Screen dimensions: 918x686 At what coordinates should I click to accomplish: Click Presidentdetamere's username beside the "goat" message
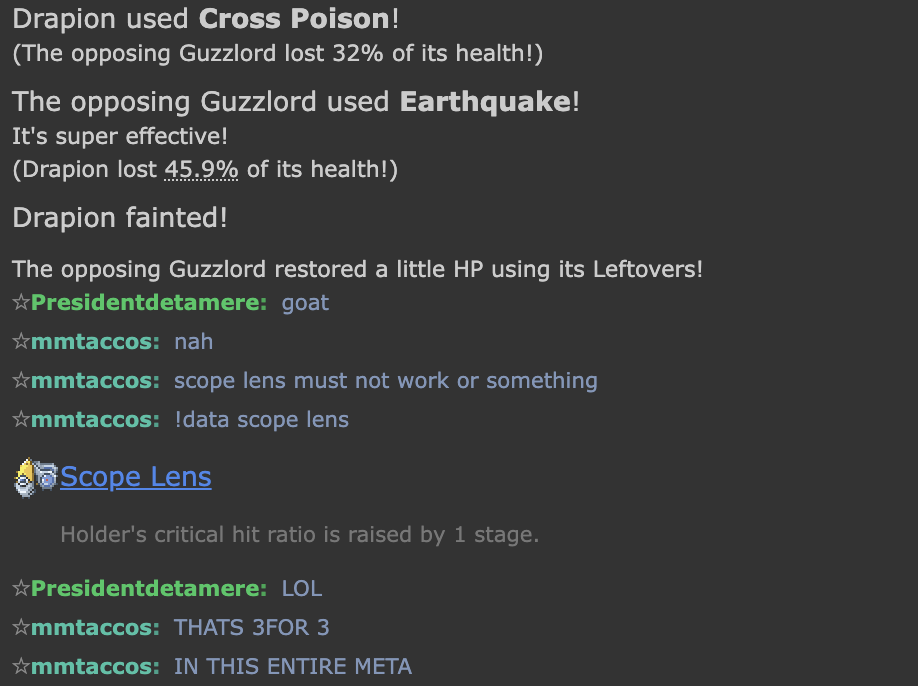148,303
